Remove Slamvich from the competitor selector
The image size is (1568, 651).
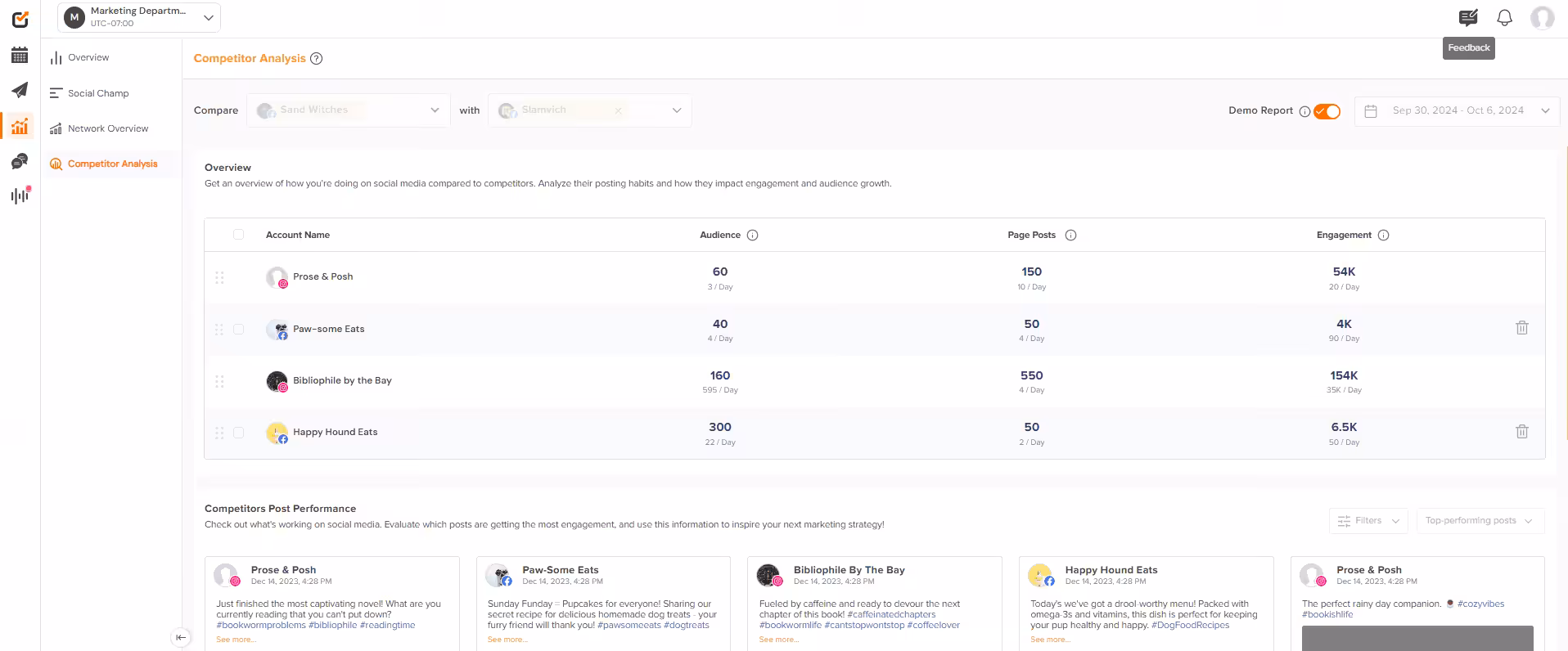point(618,110)
